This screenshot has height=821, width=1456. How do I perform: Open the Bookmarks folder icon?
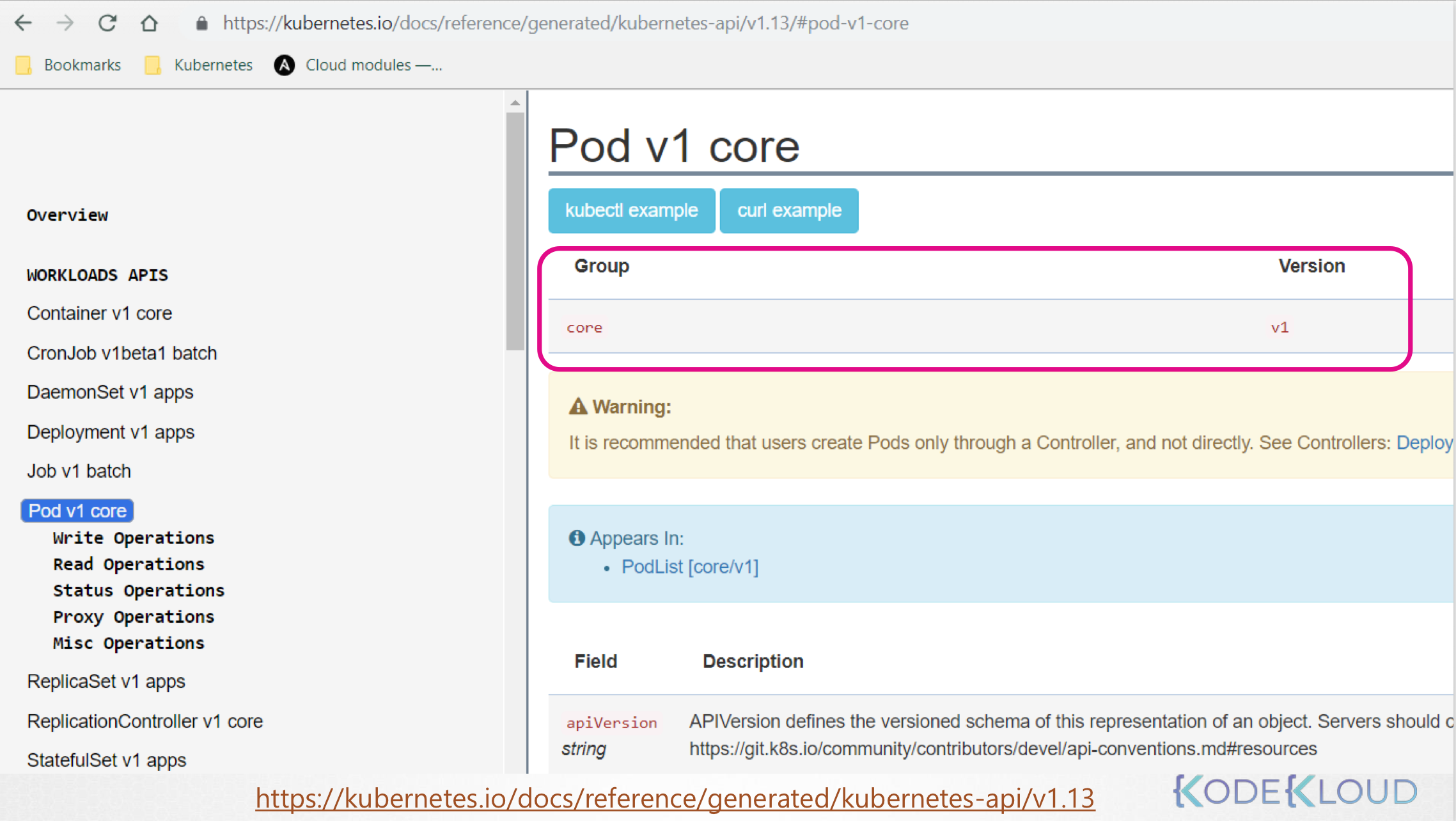tap(24, 65)
